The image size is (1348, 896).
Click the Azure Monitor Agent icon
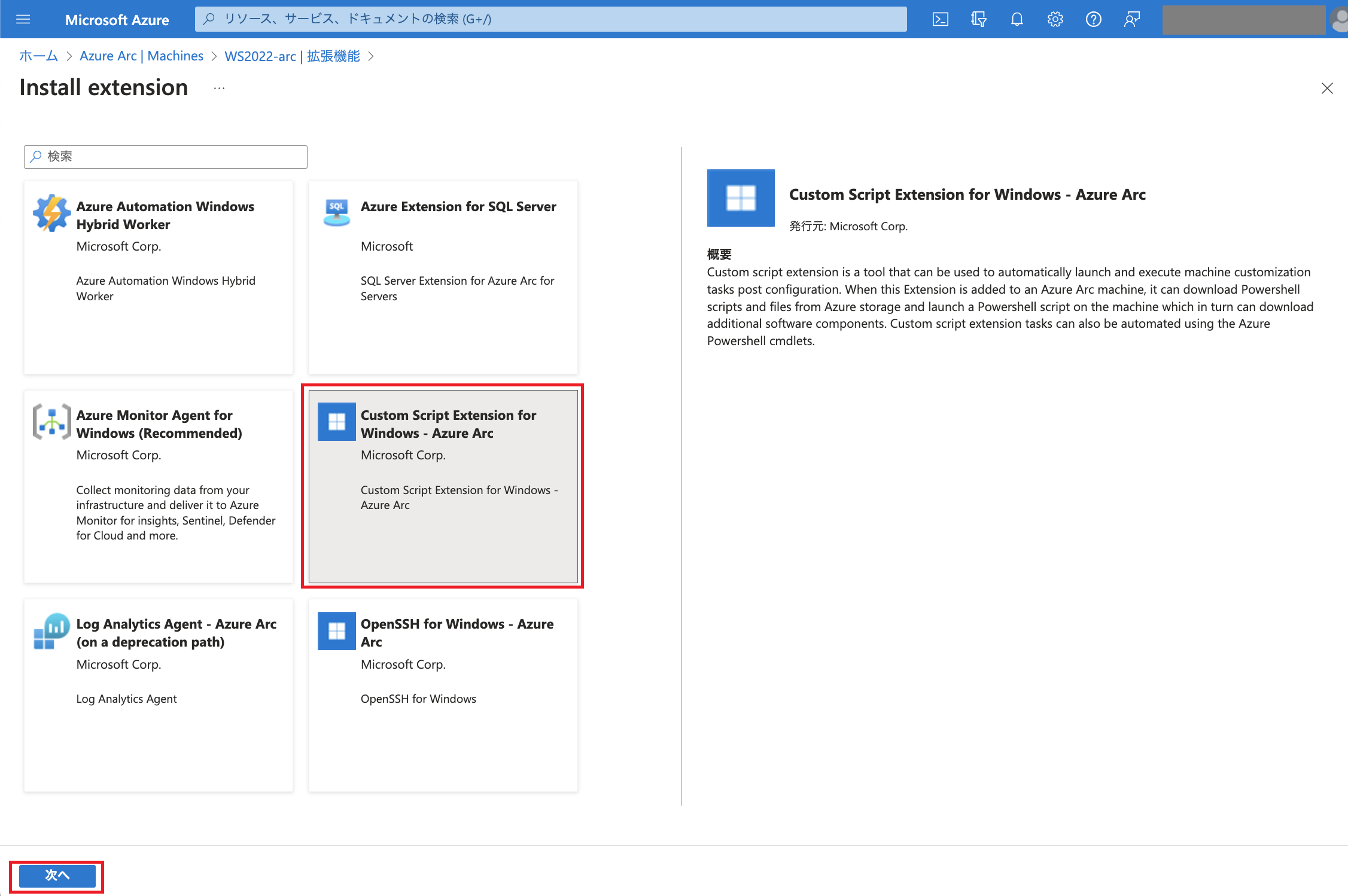click(x=51, y=422)
